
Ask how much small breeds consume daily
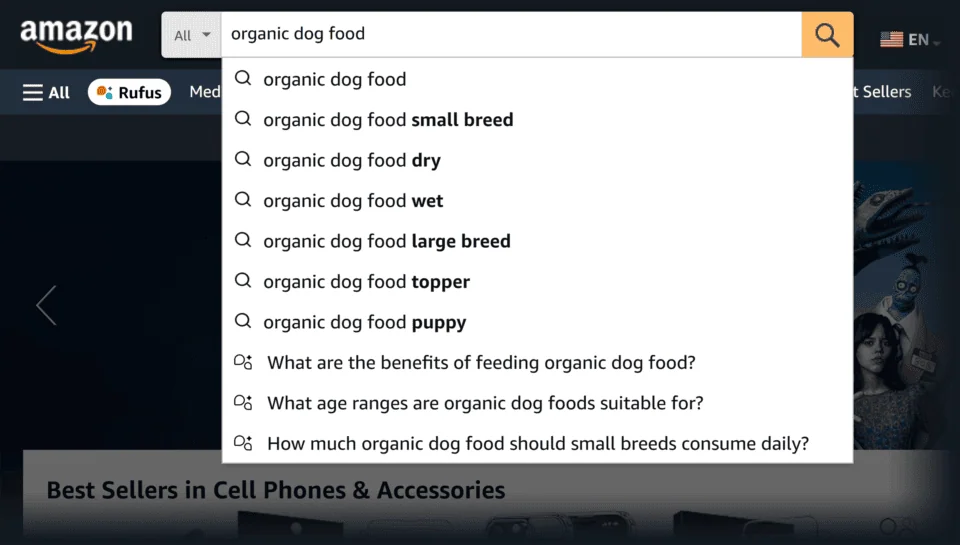point(538,444)
